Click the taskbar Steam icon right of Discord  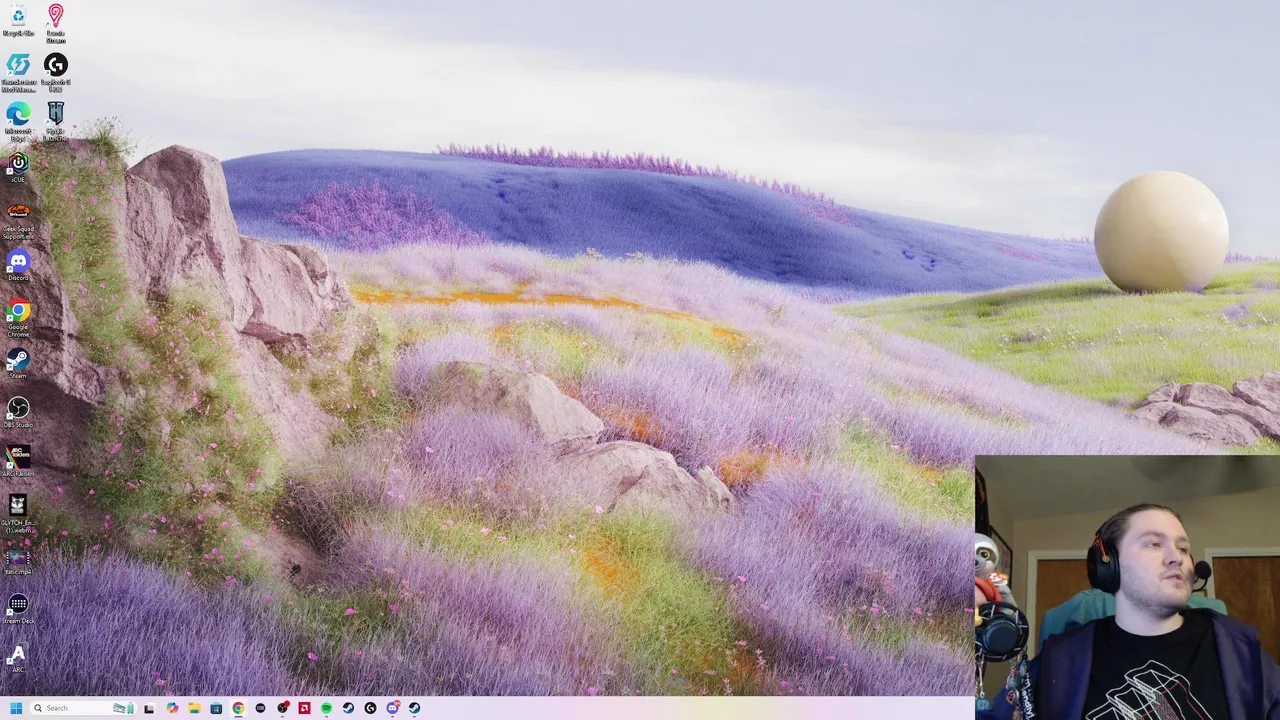[x=414, y=708]
